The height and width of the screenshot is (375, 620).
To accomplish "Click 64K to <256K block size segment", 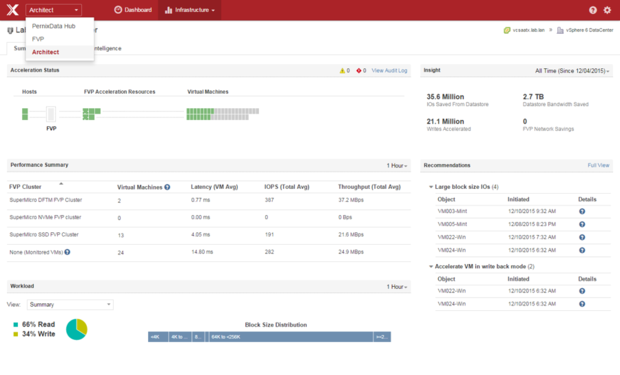I will click(291, 337).
